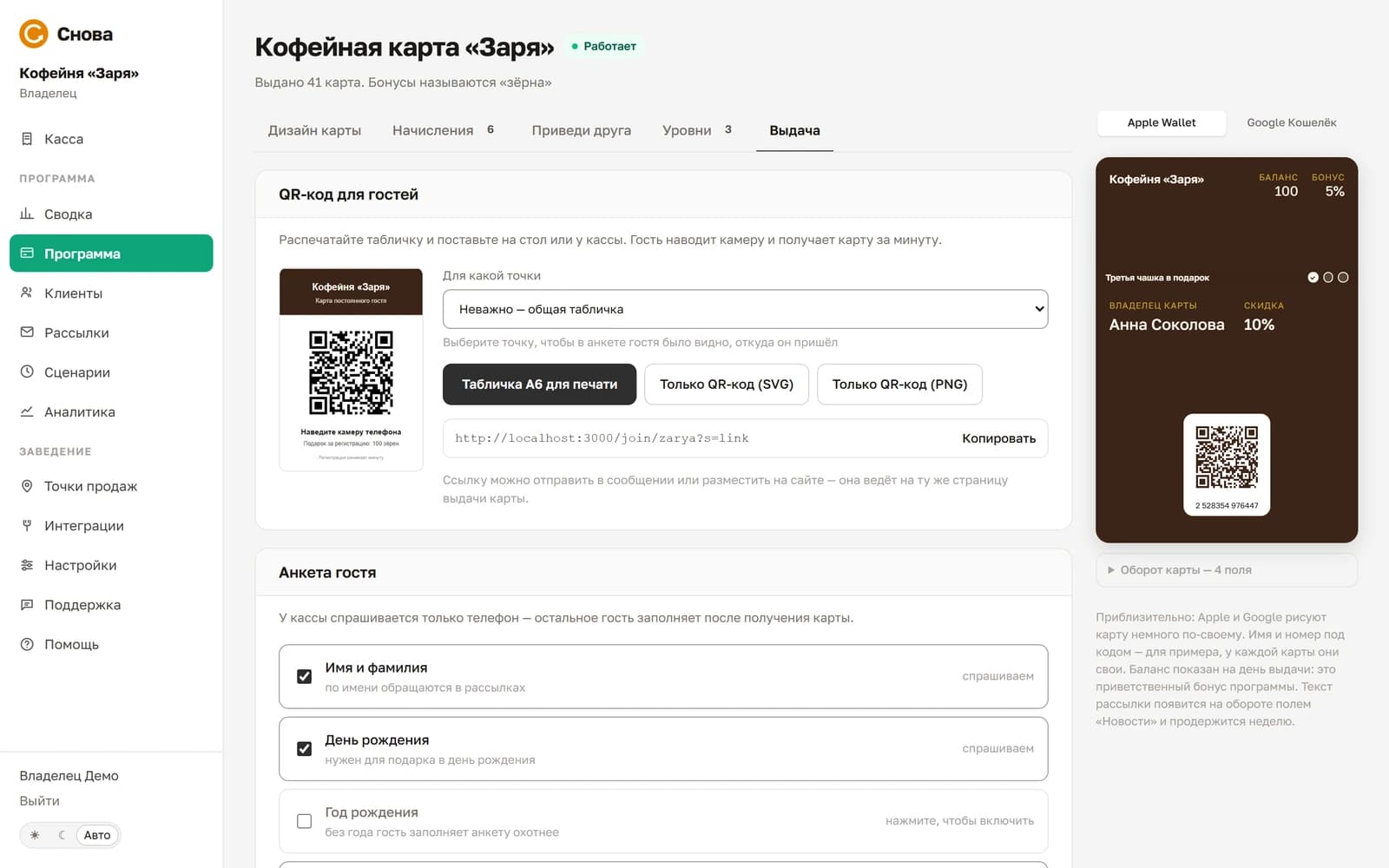Open Поддержка in the sidebar
Screen dimensions: 1389x868
(111, 605)
